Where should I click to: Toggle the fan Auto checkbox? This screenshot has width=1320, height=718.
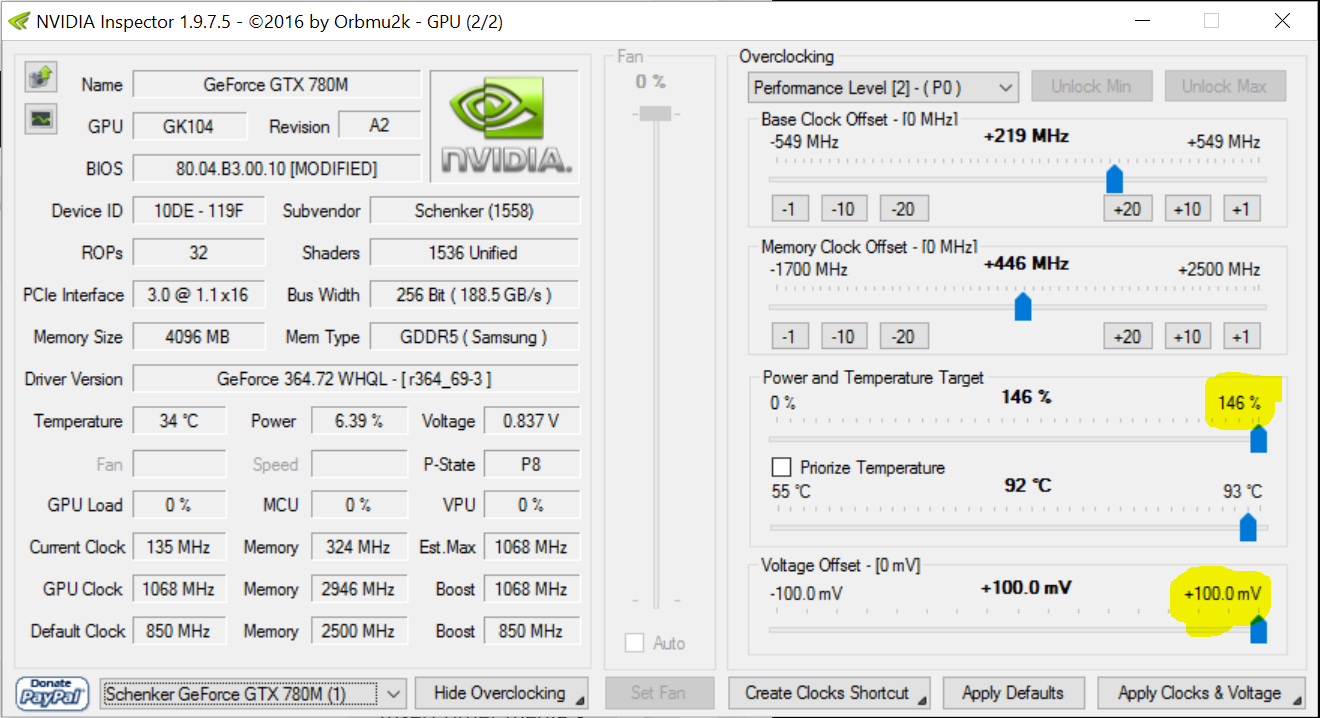(634, 643)
